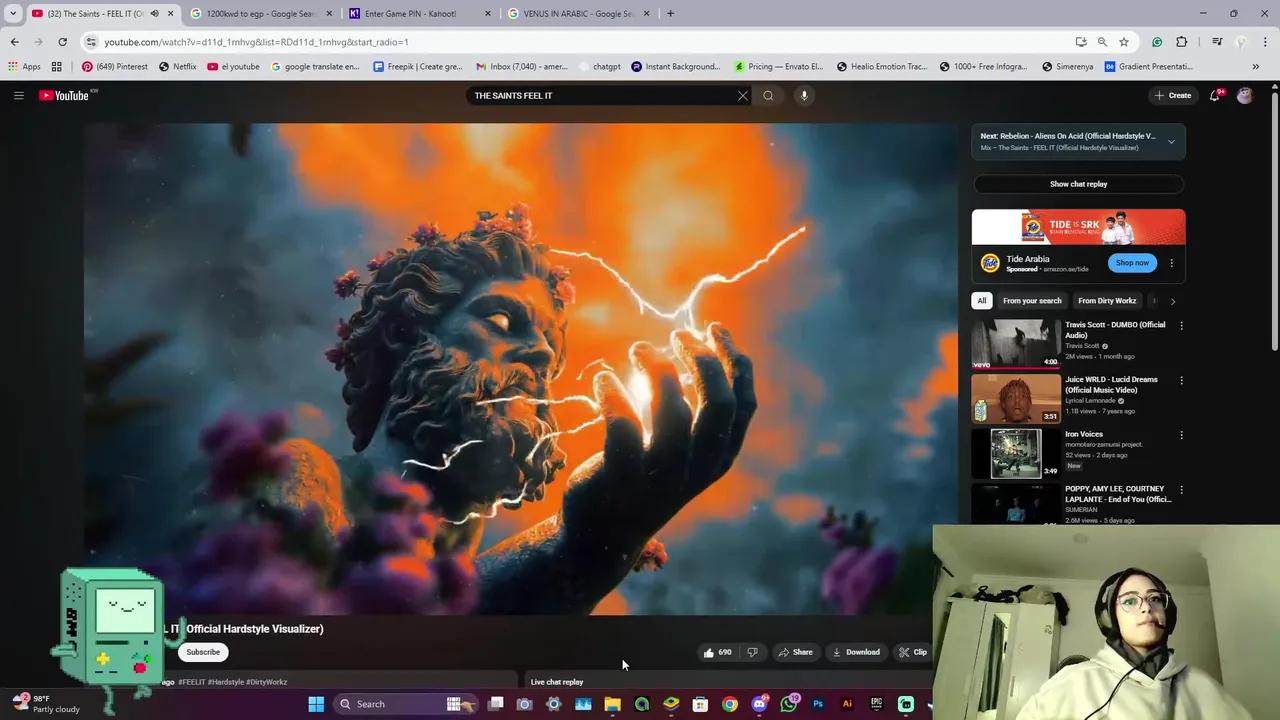Screen dimensions: 1280x720
Task: Create a Clip of the video
Action: pyautogui.click(x=913, y=652)
